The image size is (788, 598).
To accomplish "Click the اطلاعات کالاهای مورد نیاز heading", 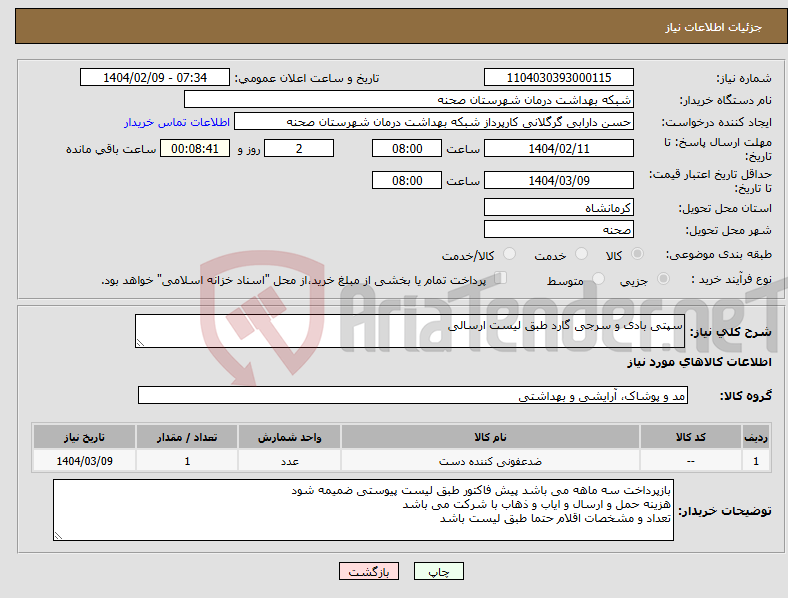I will (699, 362).
